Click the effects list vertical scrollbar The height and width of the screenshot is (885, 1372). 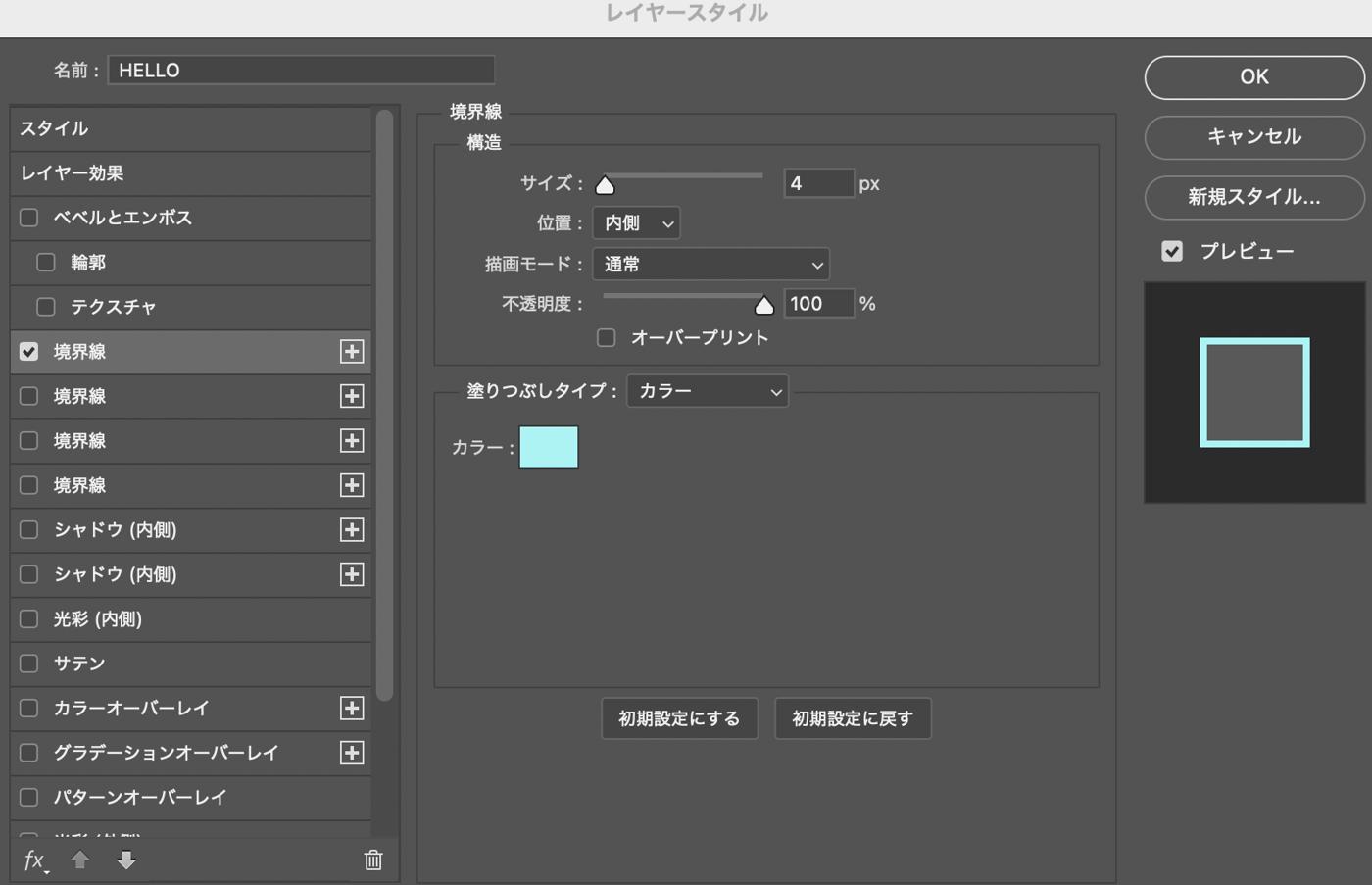pos(384,406)
